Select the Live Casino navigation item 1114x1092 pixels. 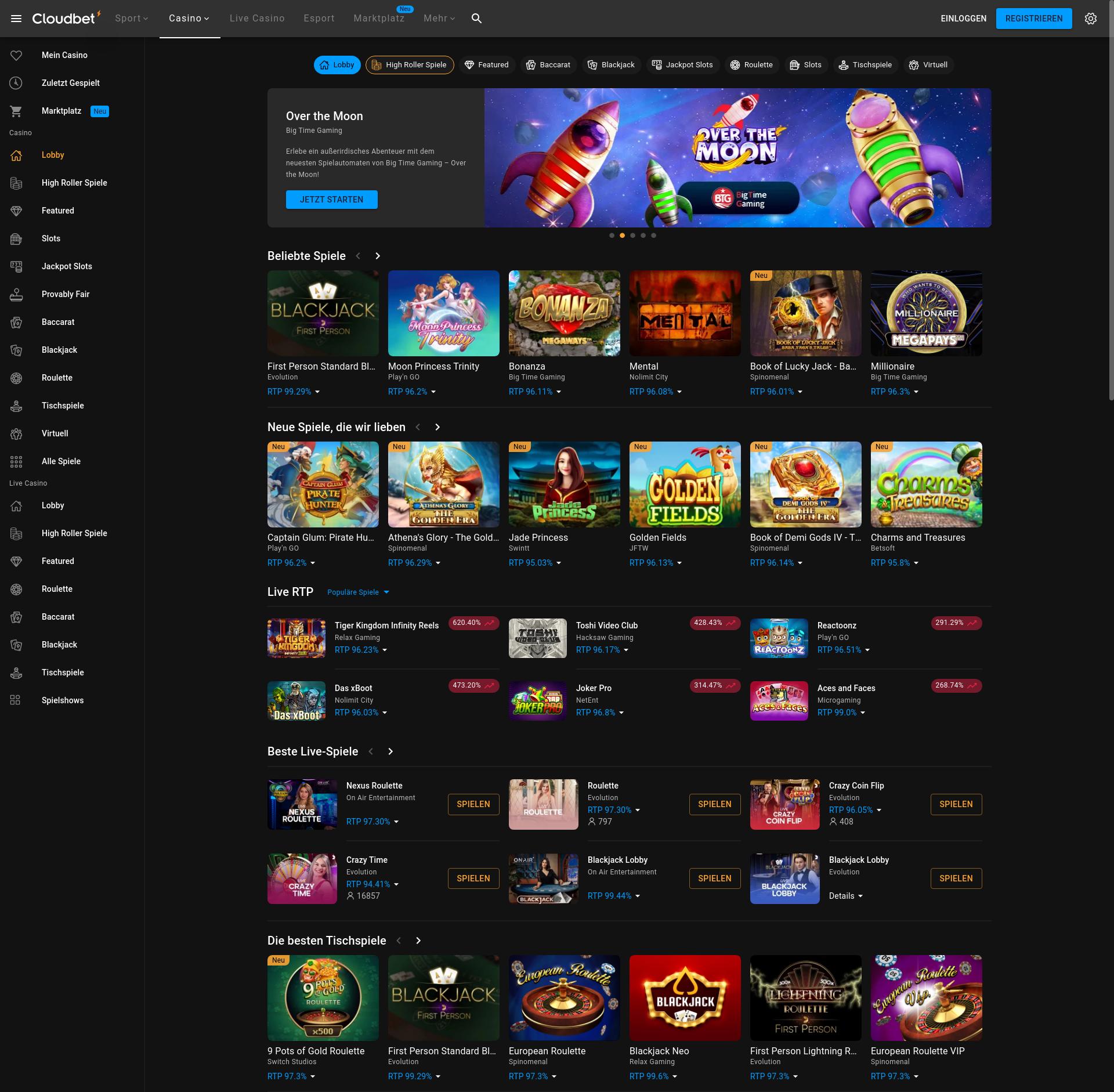(256, 18)
